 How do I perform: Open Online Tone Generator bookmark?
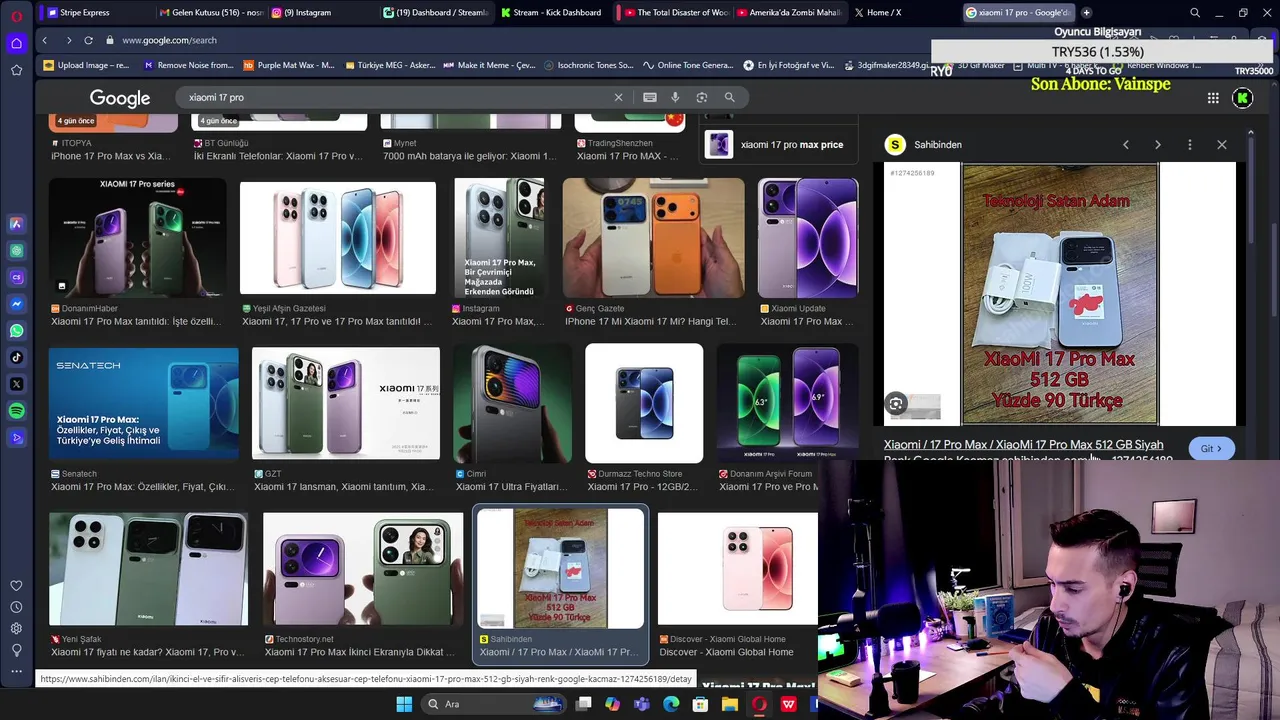coord(689,65)
